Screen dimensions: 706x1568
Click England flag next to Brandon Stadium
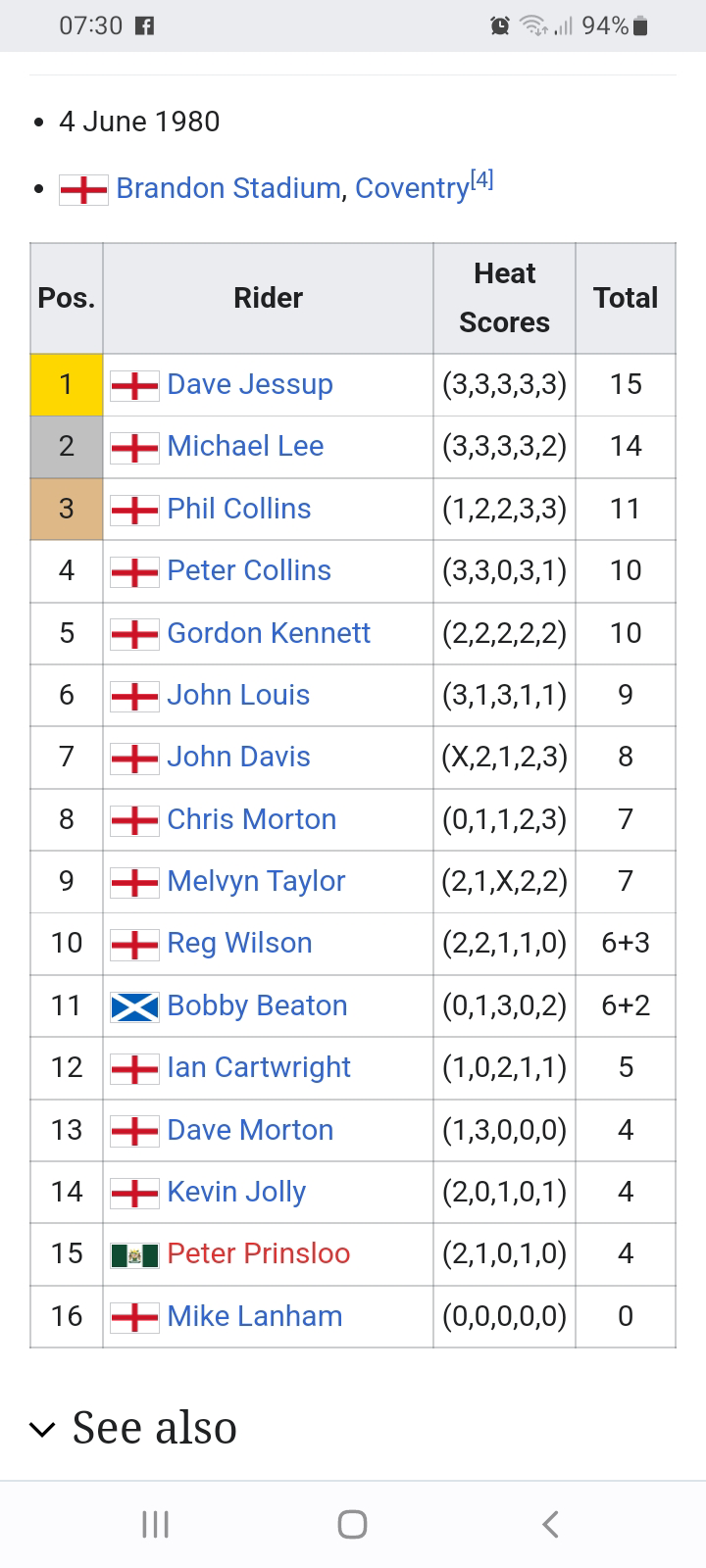tap(83, 189)
